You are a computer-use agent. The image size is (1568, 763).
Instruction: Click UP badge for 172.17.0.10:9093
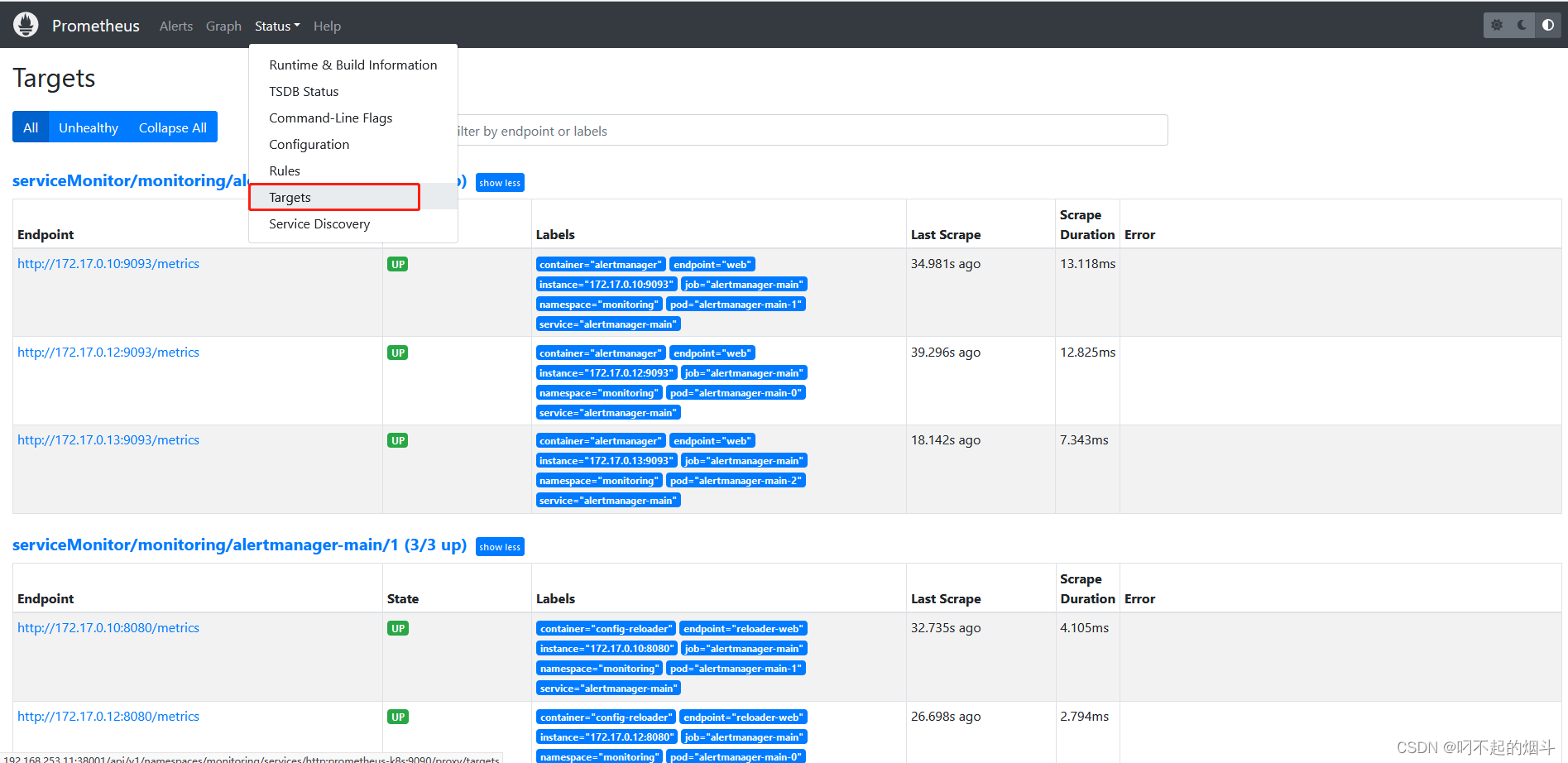[x=398, y=264]
